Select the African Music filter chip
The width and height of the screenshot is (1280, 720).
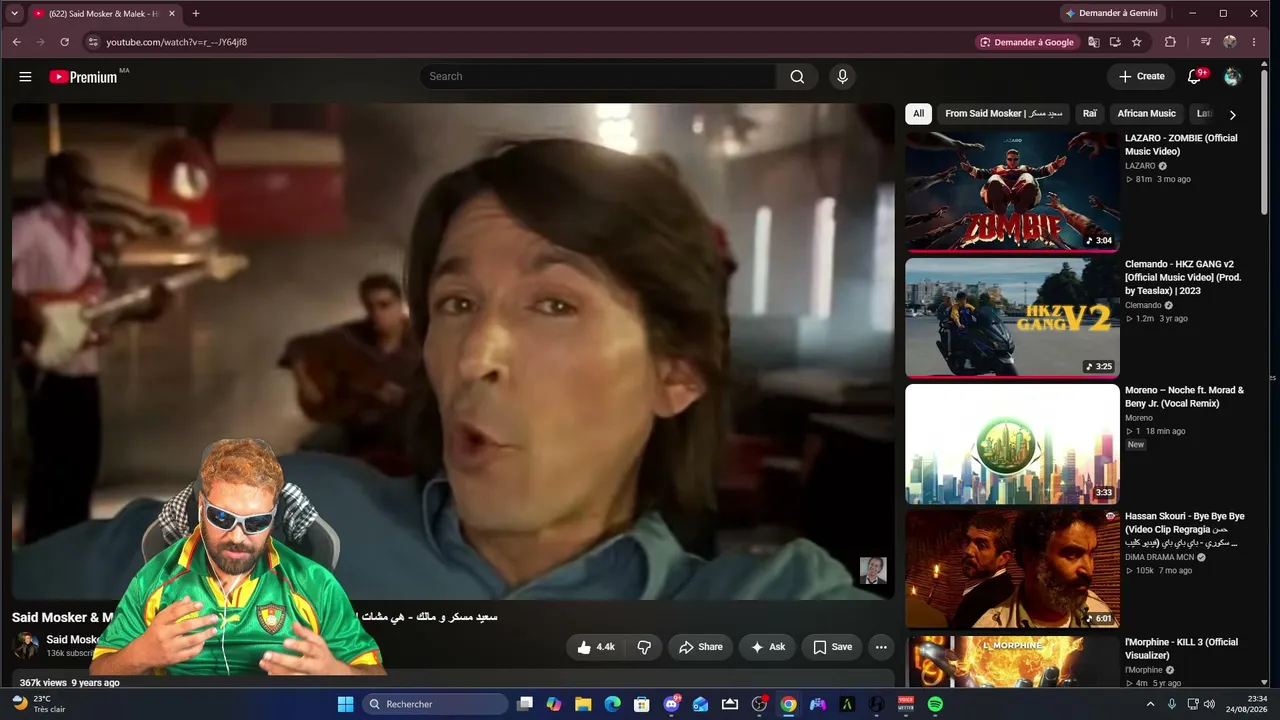pos(1146,114)
